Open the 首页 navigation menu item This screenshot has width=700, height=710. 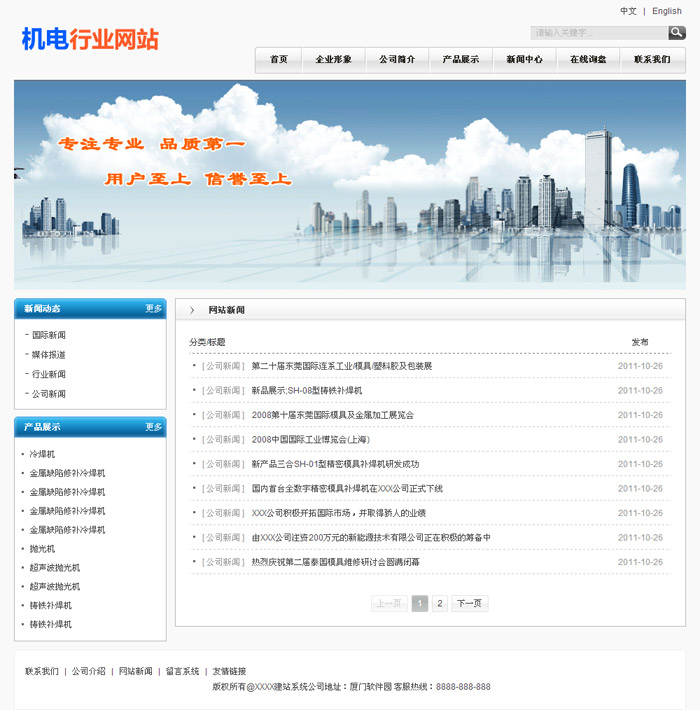pos(278,60)
